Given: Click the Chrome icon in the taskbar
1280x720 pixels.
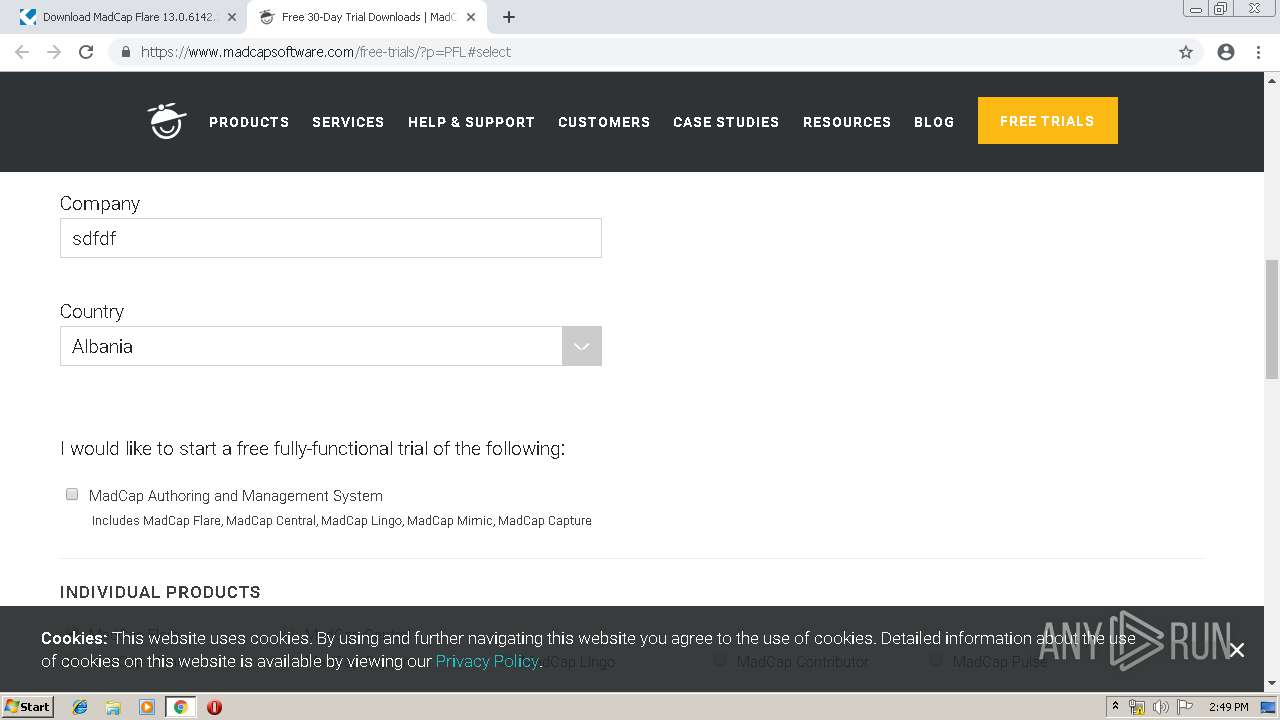Looking at the screenshot, I should [180, 707].
